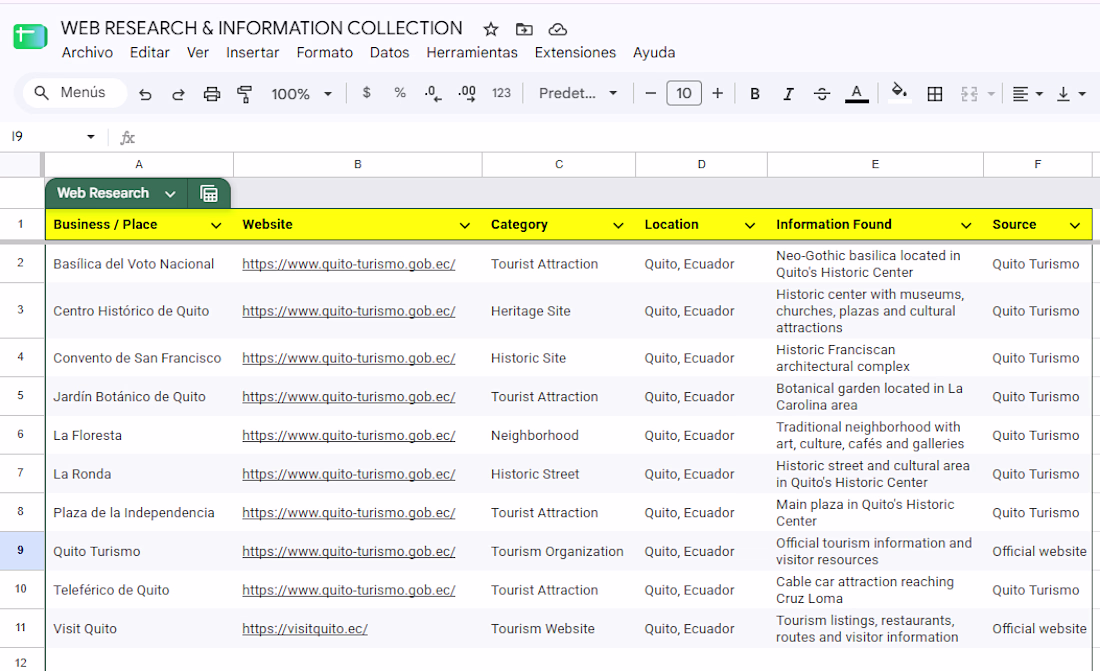Open website link in La Ronda row
The image size is (1100, 671).
click(349, 474)
